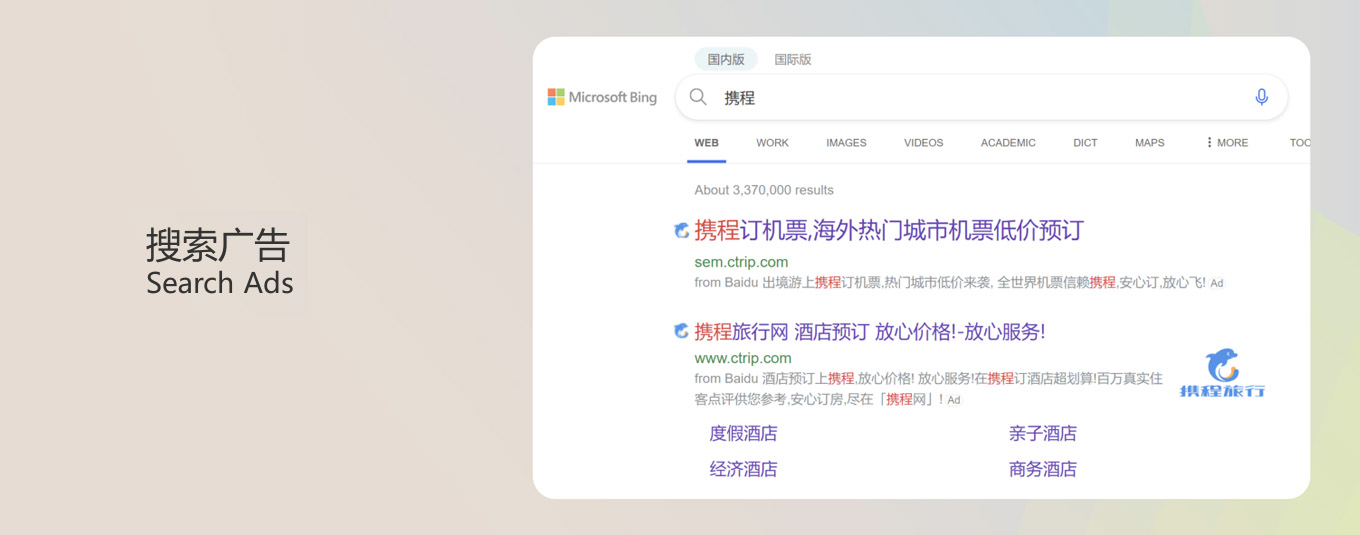
Task: Click the Baidu icon beside second ad
Action: tap(682, 331)
